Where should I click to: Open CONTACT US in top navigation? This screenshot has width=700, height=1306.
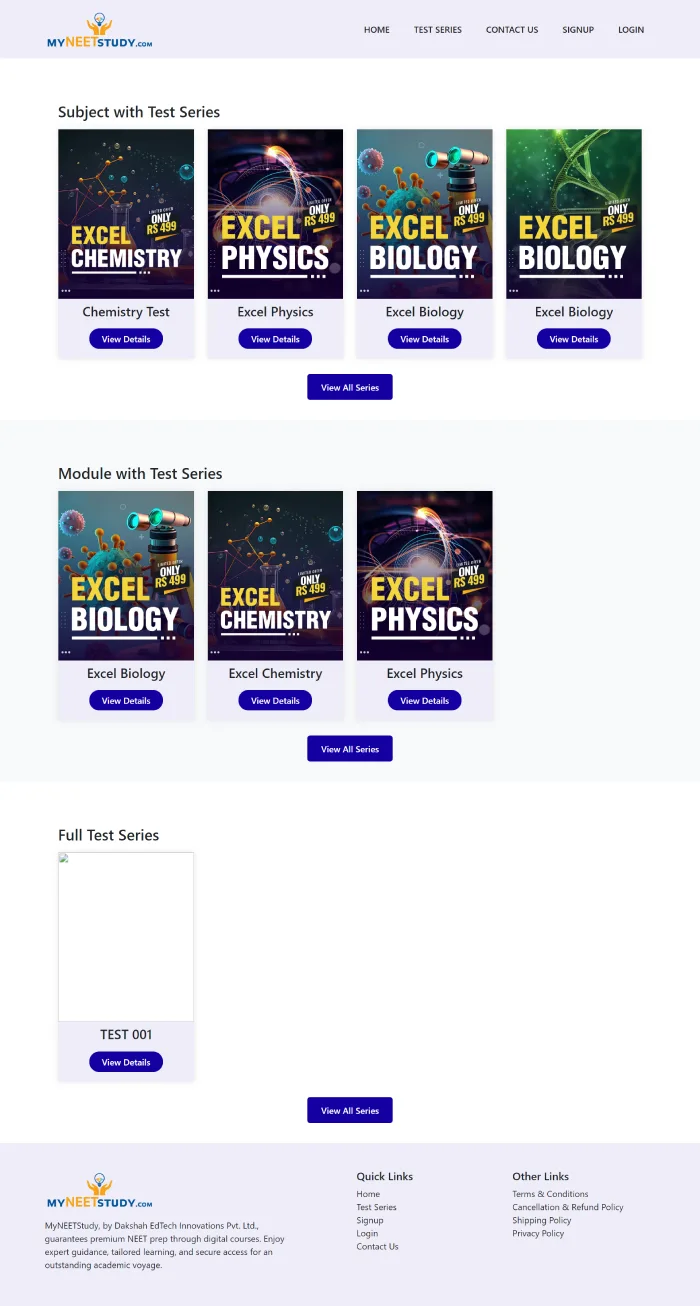click(512, 30)
